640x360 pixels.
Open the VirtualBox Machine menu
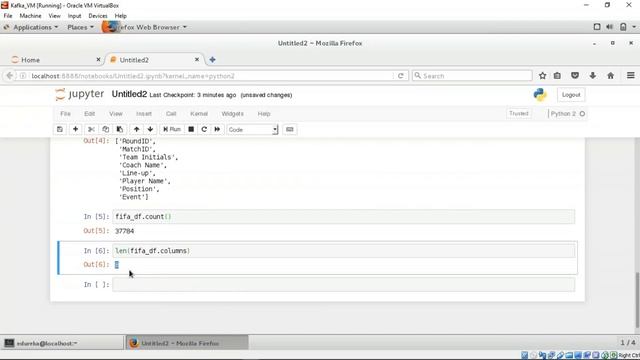click(30, 16)
